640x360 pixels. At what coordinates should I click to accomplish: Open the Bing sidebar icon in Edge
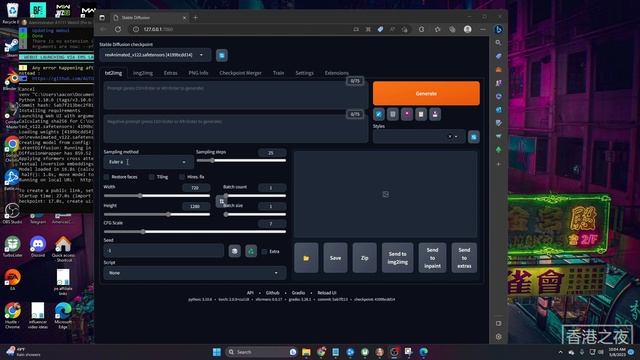(x=498, y=29)
